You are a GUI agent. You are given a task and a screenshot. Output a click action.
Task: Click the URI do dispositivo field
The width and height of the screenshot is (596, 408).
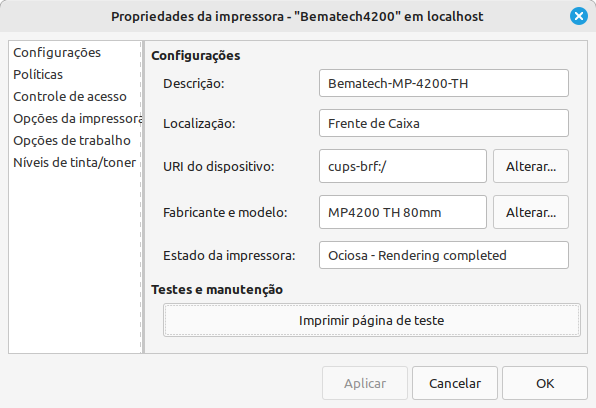(403, 166)
